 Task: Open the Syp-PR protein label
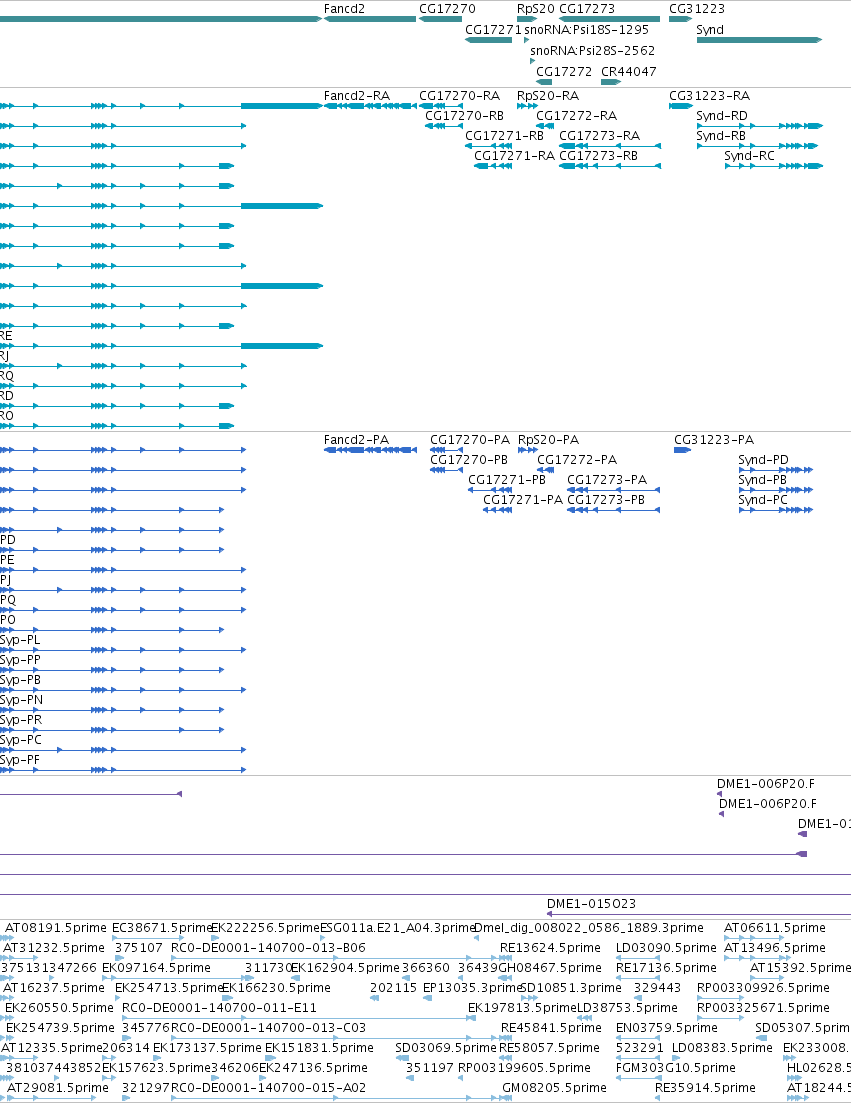coord(21,720)
